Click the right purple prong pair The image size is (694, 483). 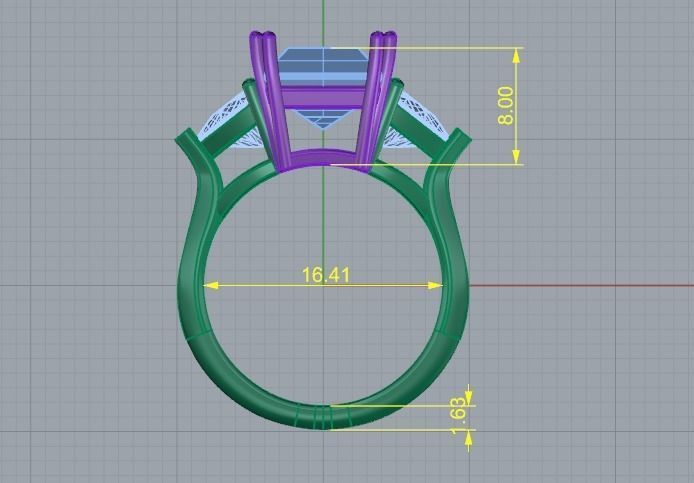pyautogui.click(x=376, y=101)
